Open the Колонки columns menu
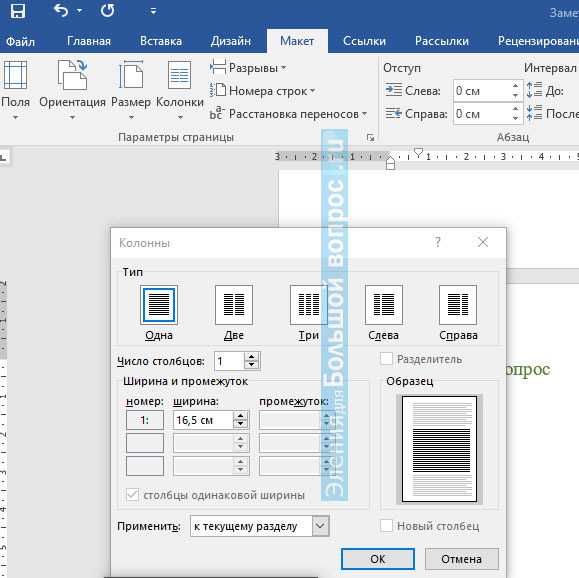Image resolution: width=579 pixels, height=578 pixels. [x=179, y=90]
